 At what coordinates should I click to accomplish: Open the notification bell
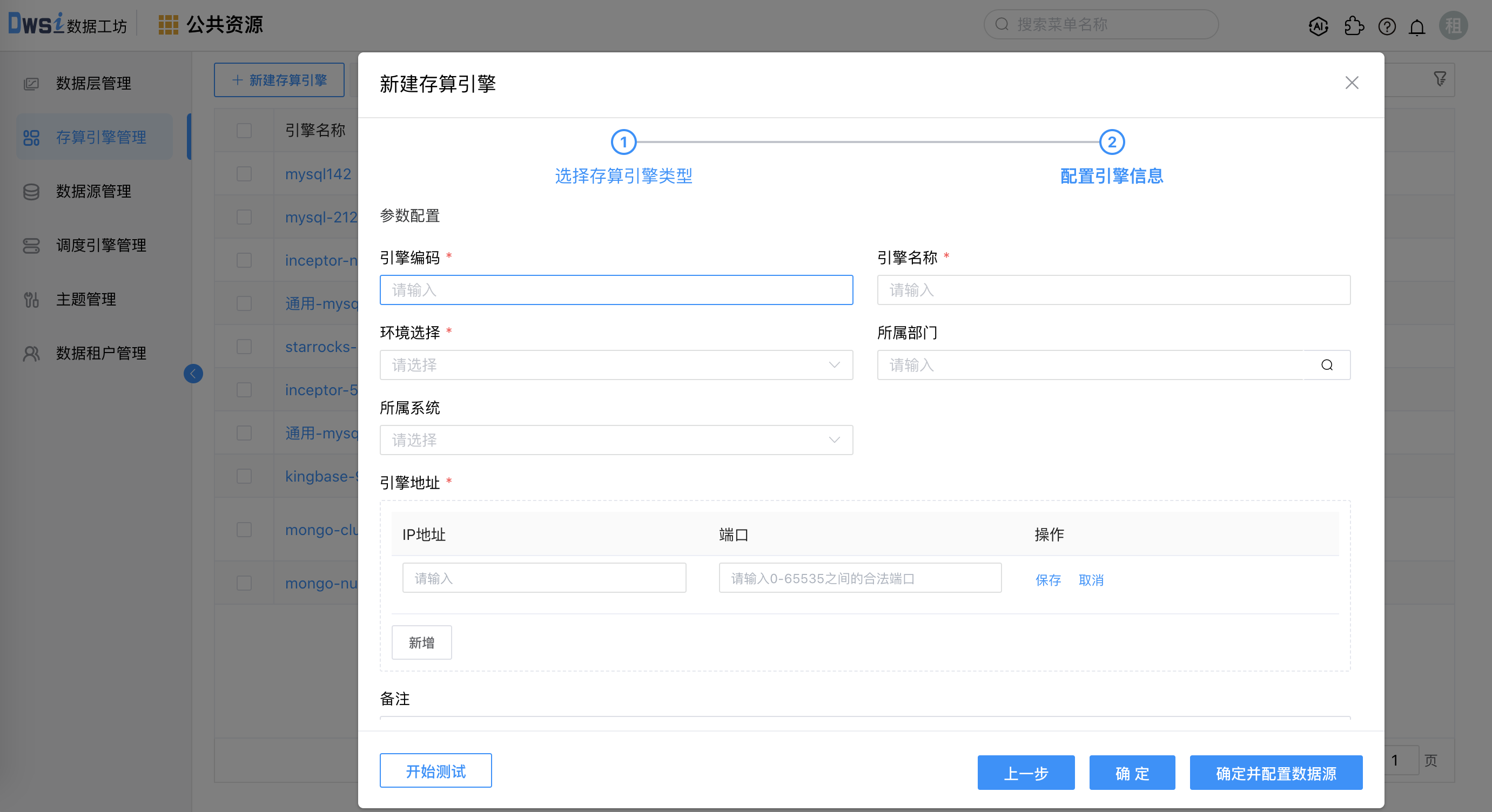point(1417,27)
